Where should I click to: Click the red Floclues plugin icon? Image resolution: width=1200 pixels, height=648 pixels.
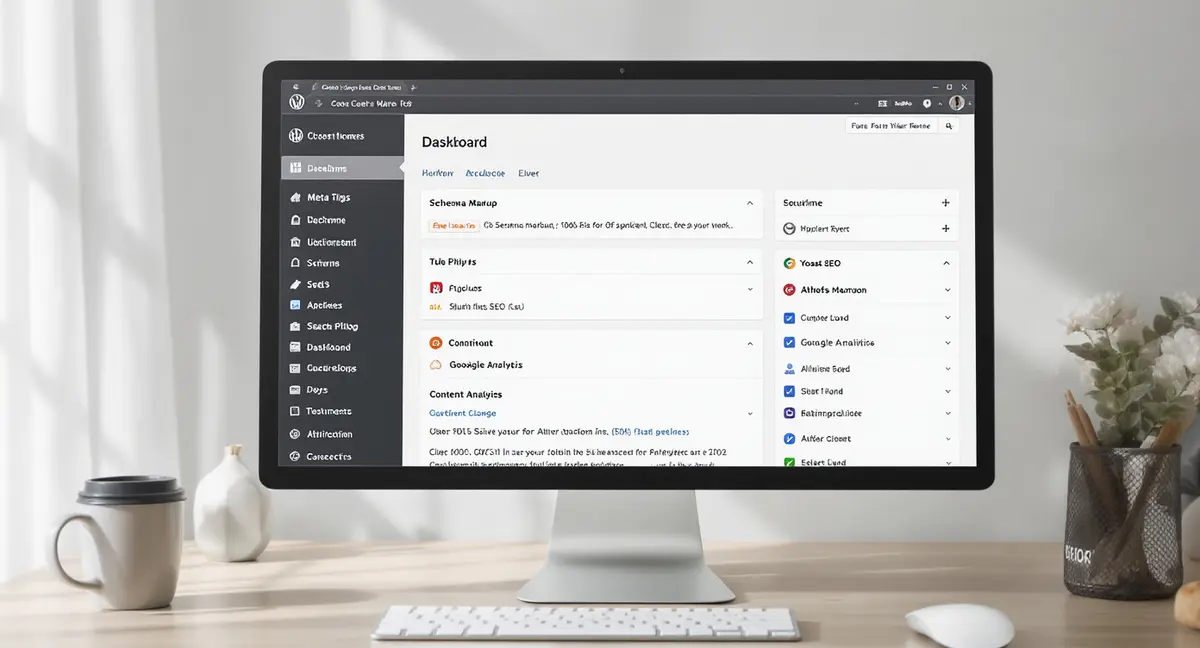pyautogui.click(x=436, y=288)
